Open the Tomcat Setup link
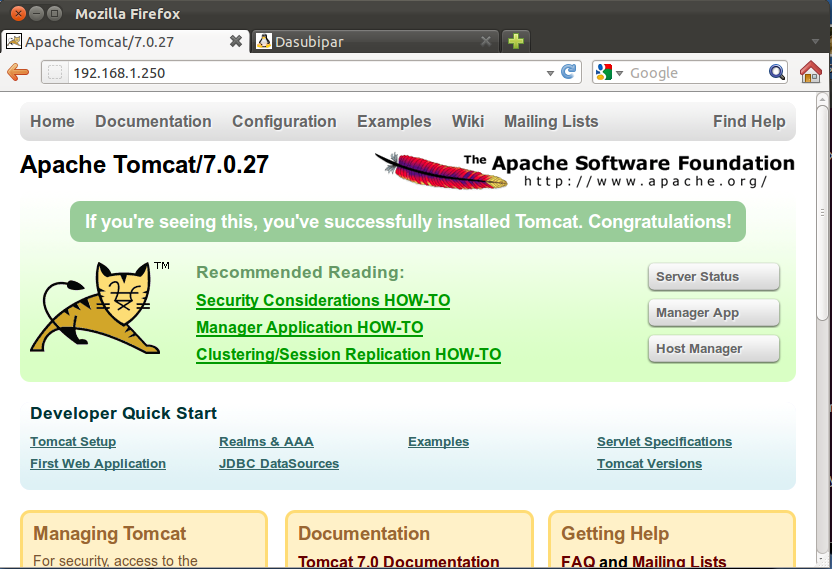Image resolution: width=832 pixels, height=569 pixels. (73, 442)
